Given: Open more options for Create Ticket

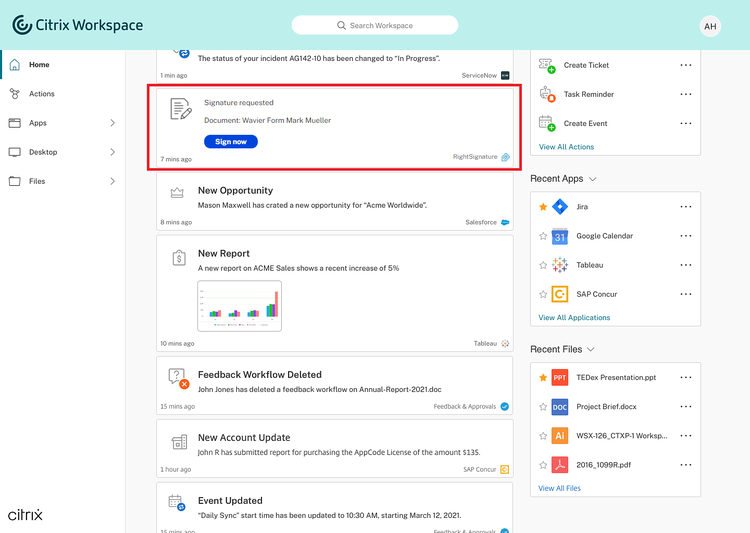Looking at the screenshot, I should [x=686, y=65].
